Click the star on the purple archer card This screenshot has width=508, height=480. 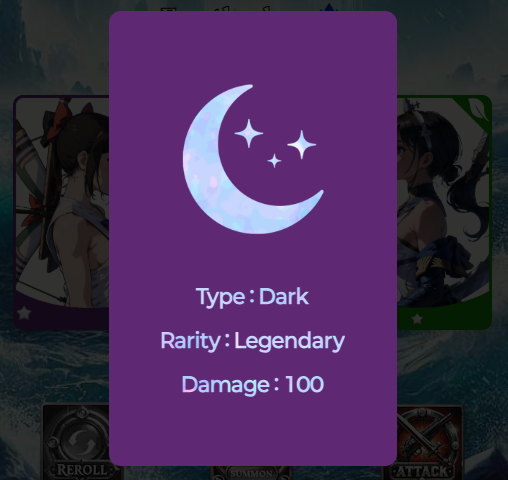tap(24, 313)
